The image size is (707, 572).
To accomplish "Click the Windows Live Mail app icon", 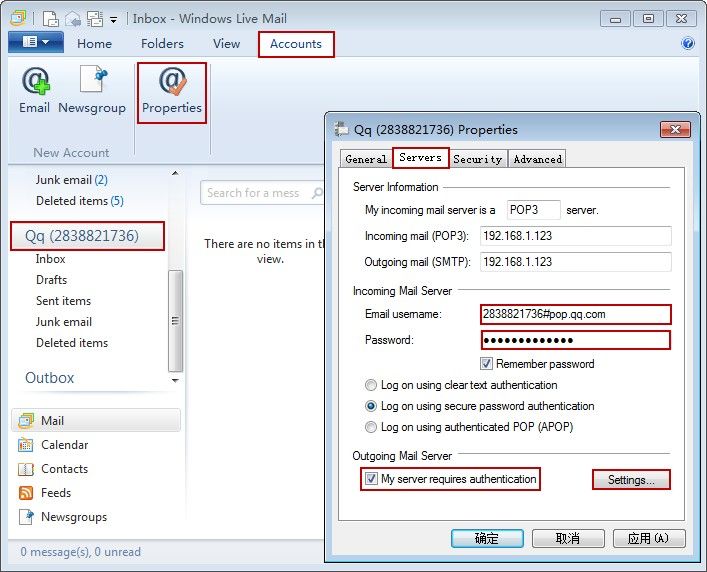I will (x=18, y=18).
